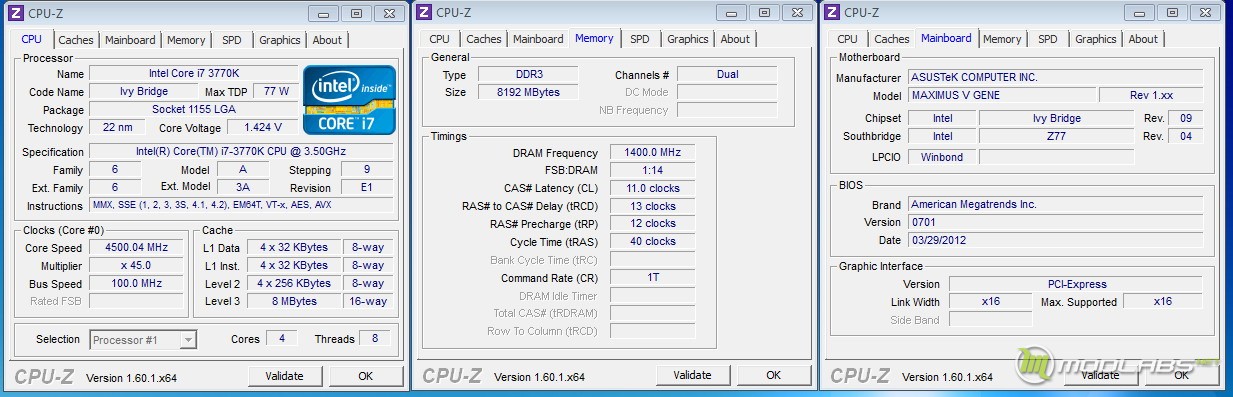Click the '8 MBytes' Level 3 cache value

[294, 302]
